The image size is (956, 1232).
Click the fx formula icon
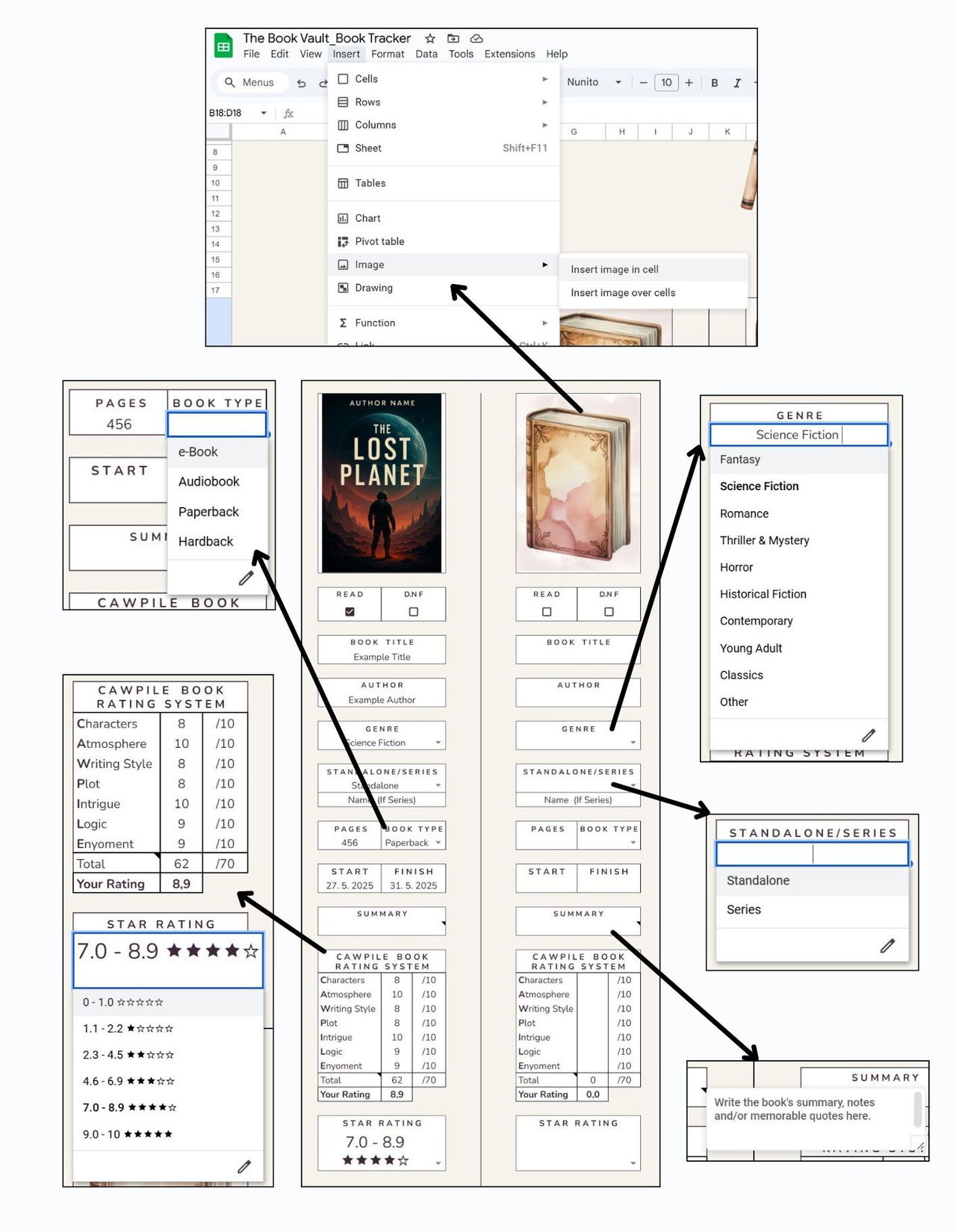[289, 114]
